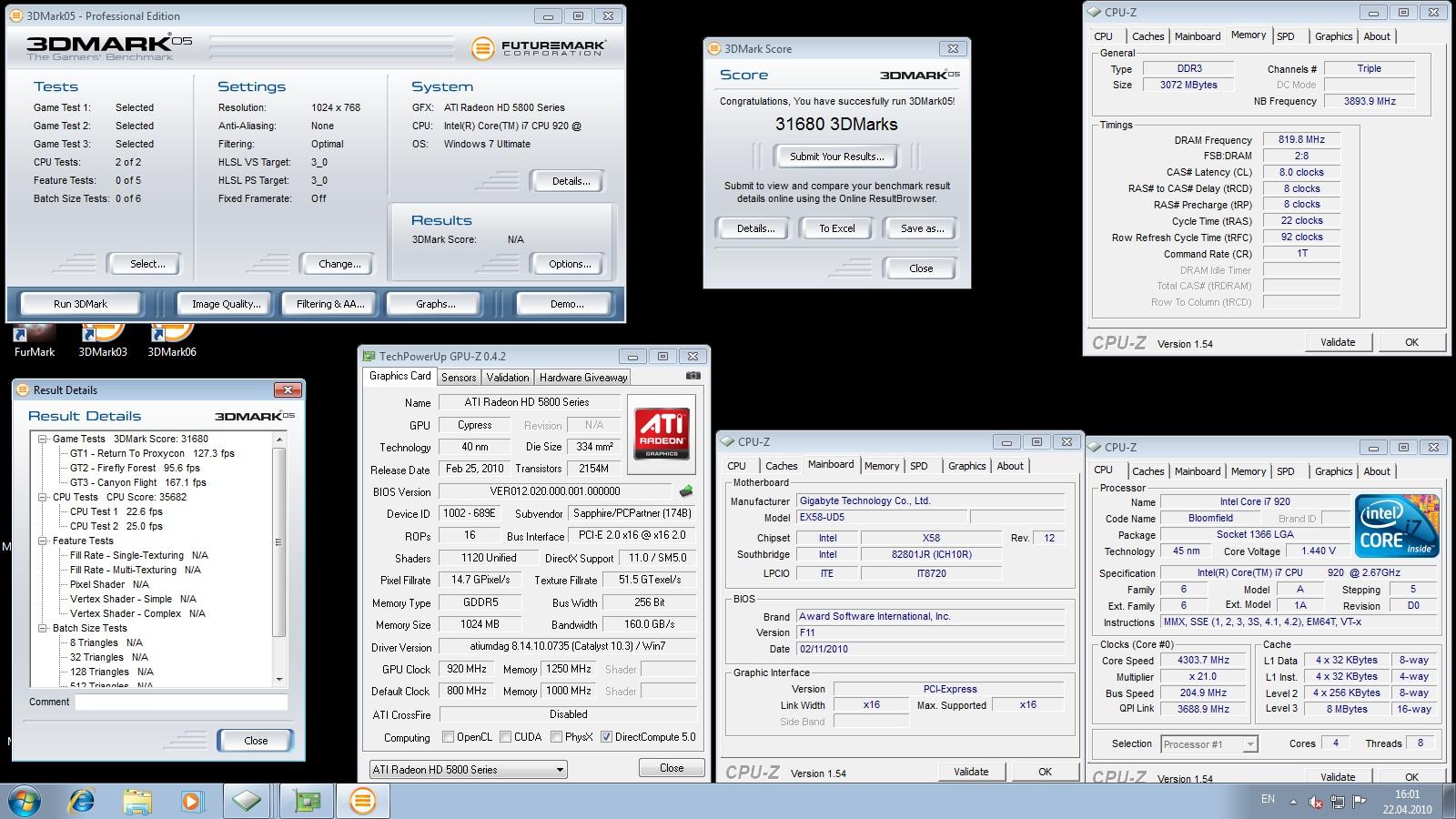Select GT2 - Firefly Forest result row

(135, 468)
